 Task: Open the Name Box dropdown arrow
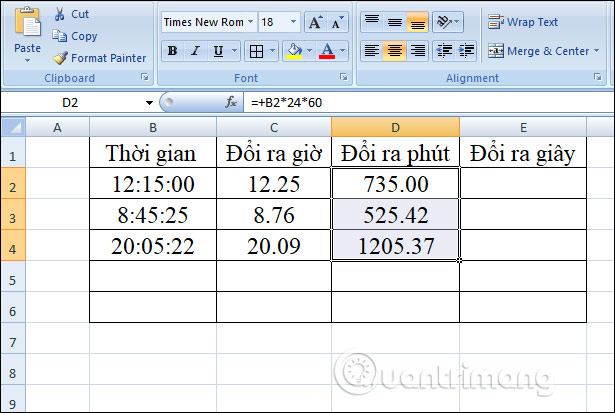point(149,103)
